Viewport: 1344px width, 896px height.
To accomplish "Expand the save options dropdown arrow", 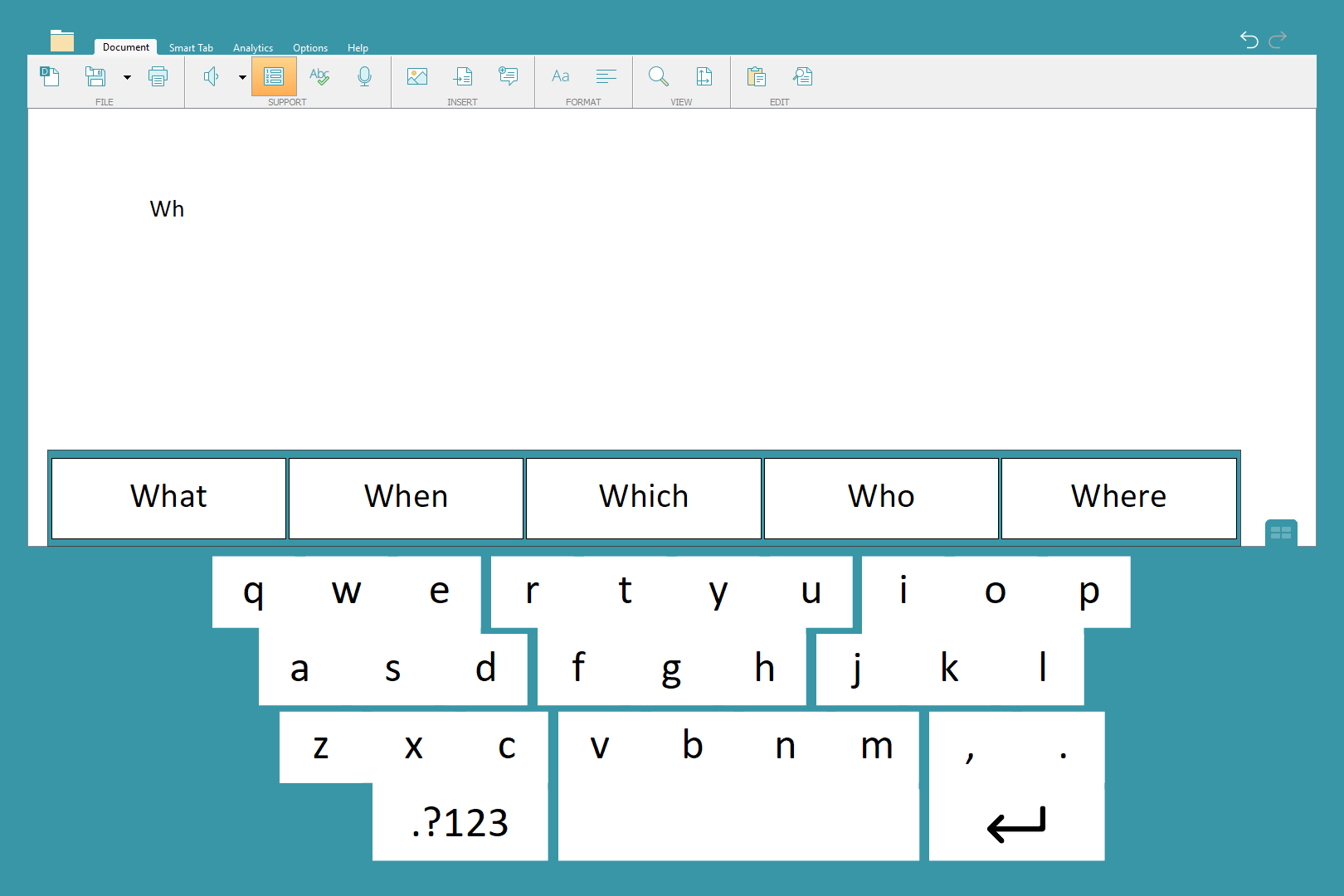I will (x=127, y=77).
